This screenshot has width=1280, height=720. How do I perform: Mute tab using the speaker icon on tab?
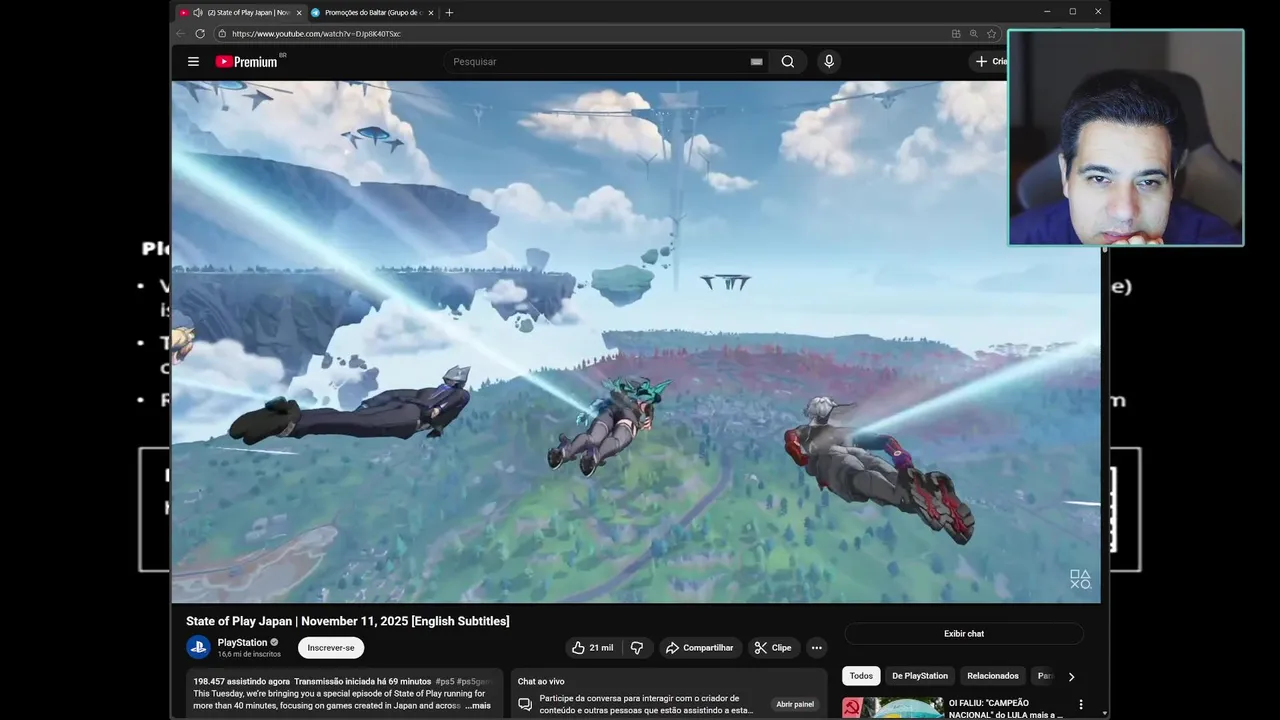(x=198, y=12)
